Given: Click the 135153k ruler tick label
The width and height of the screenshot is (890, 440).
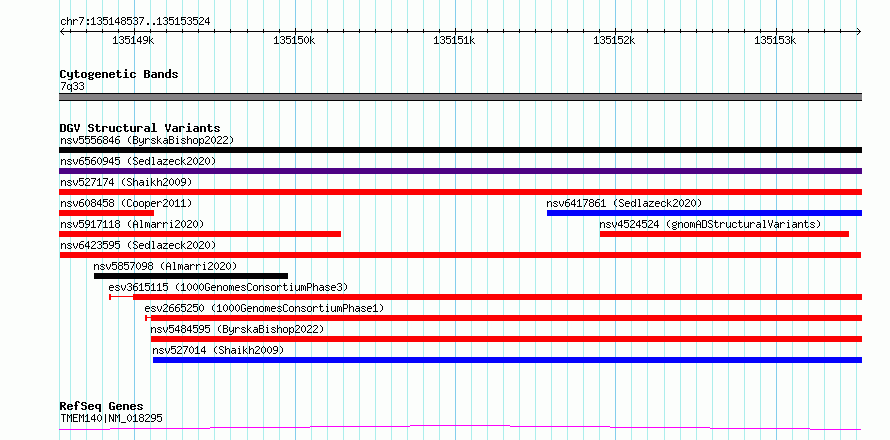Looking at the screenshot, I should tap(775, 40).
